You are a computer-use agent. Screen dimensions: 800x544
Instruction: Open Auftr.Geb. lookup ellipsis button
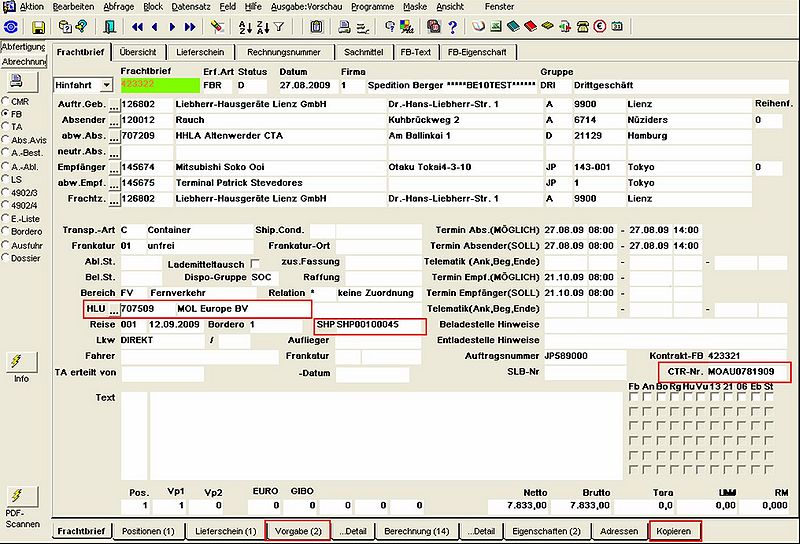[x=114, y=105]
